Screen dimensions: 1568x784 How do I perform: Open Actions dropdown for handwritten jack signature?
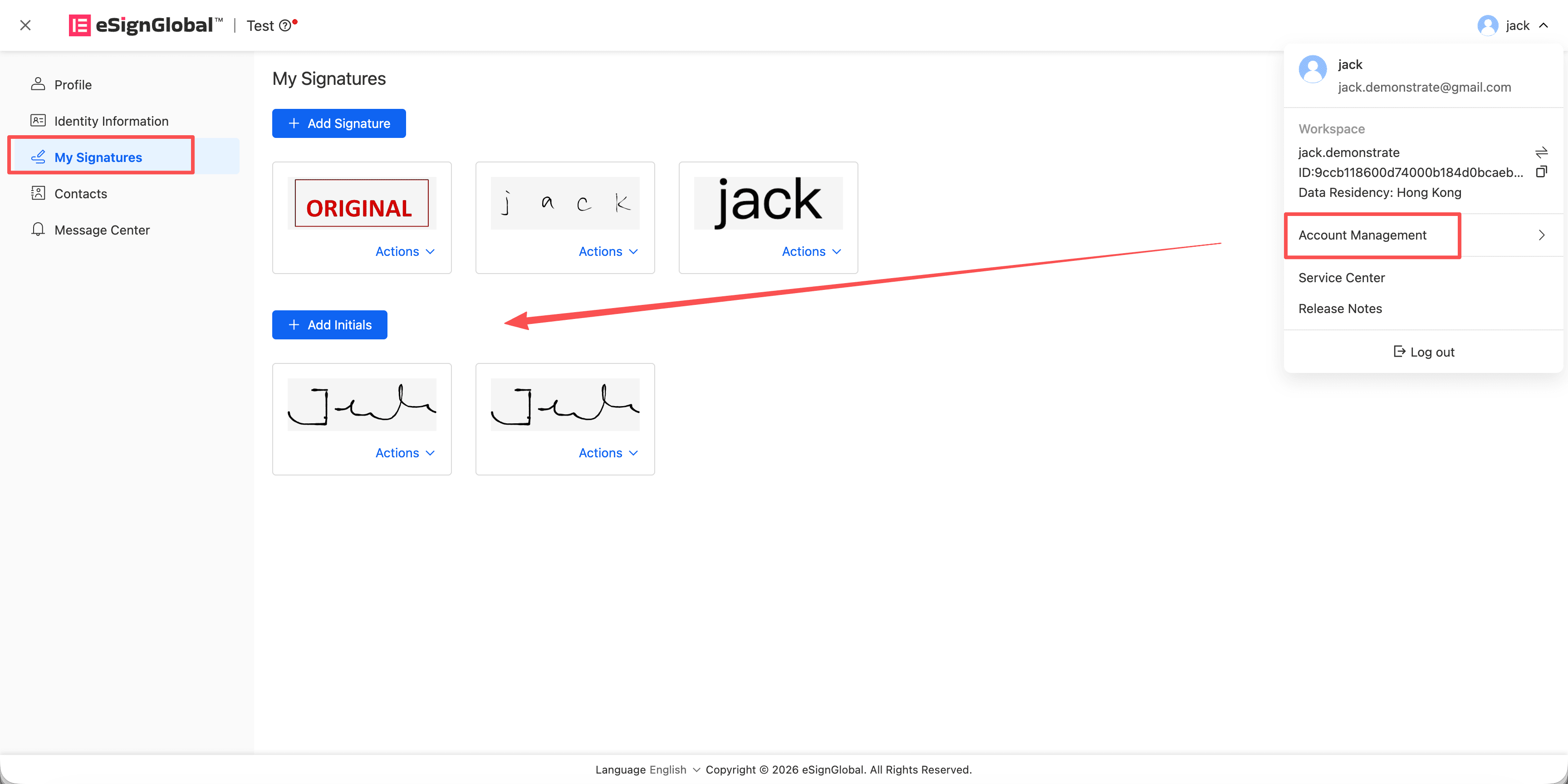coord(608,251)
